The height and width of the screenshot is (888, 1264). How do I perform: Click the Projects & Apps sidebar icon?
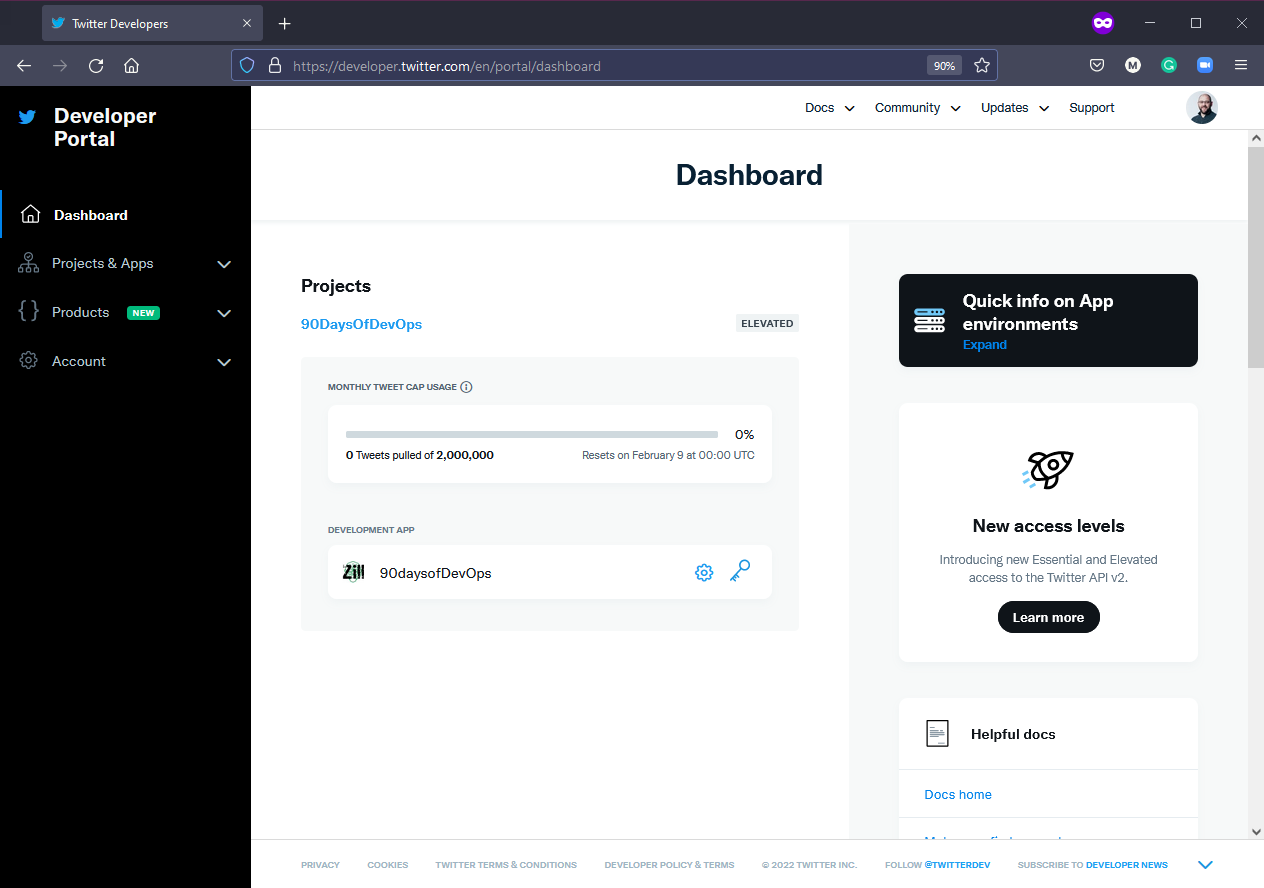tap(28, 263)
